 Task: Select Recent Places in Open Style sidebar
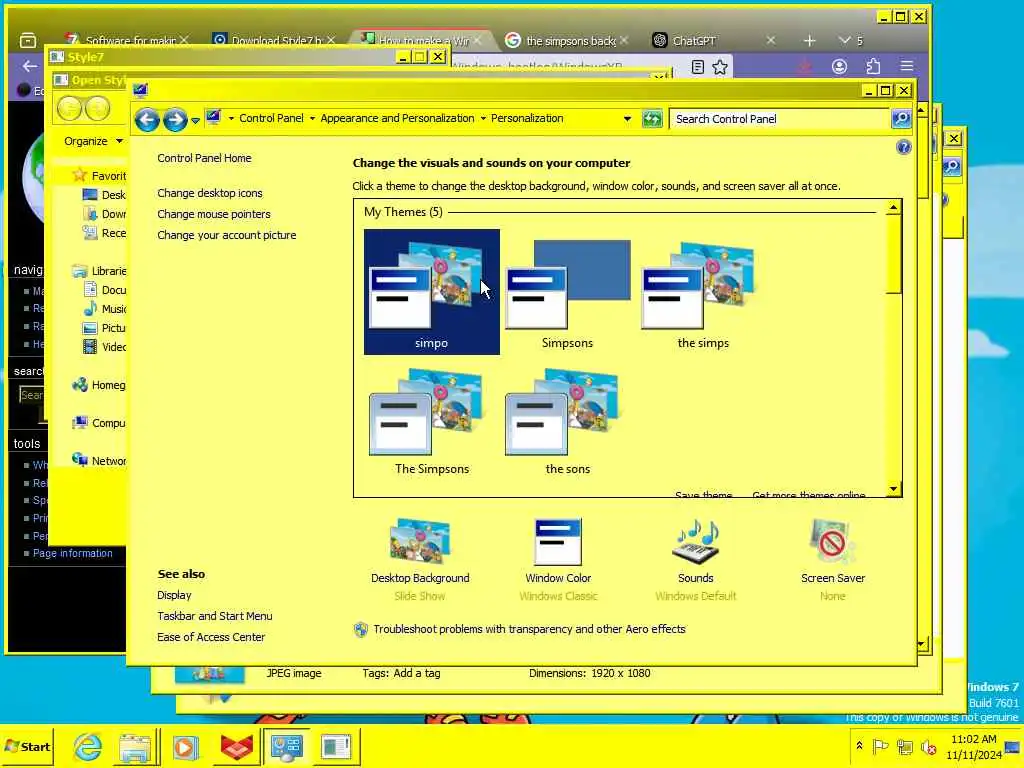(104, 232)
